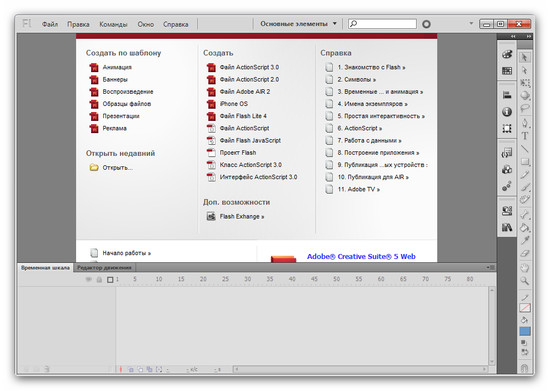Screen dimensions: 550x391
Task: Open the Команды menu
Action: pos(113,24)
